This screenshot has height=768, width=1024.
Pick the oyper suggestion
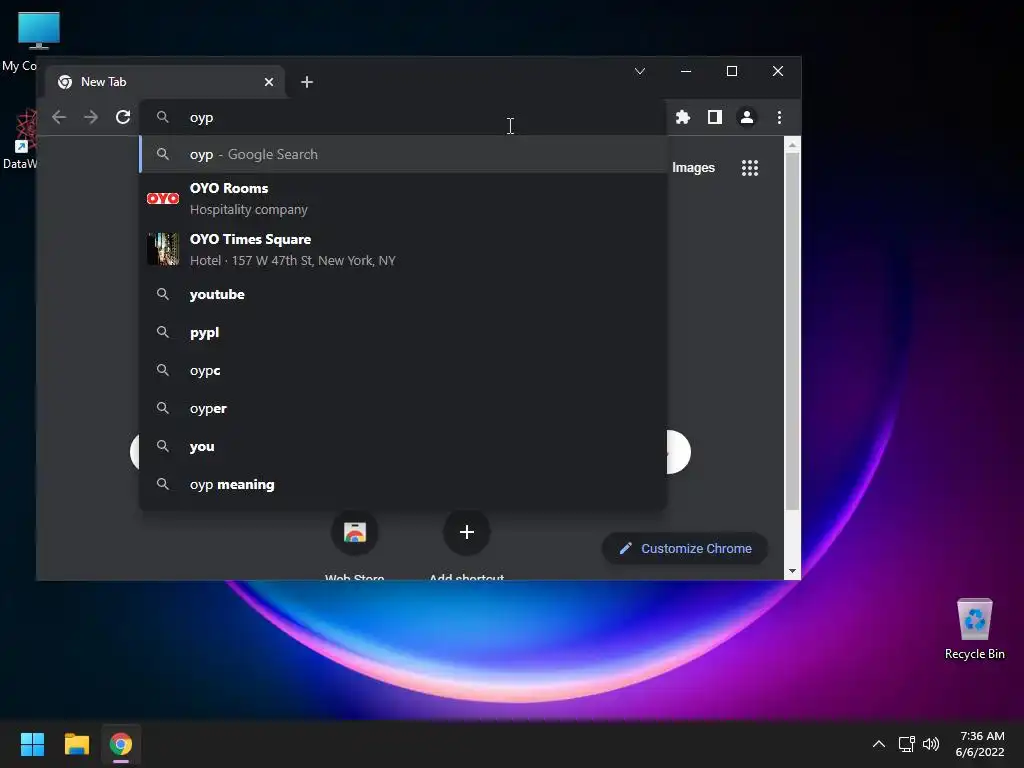point(402,408)
